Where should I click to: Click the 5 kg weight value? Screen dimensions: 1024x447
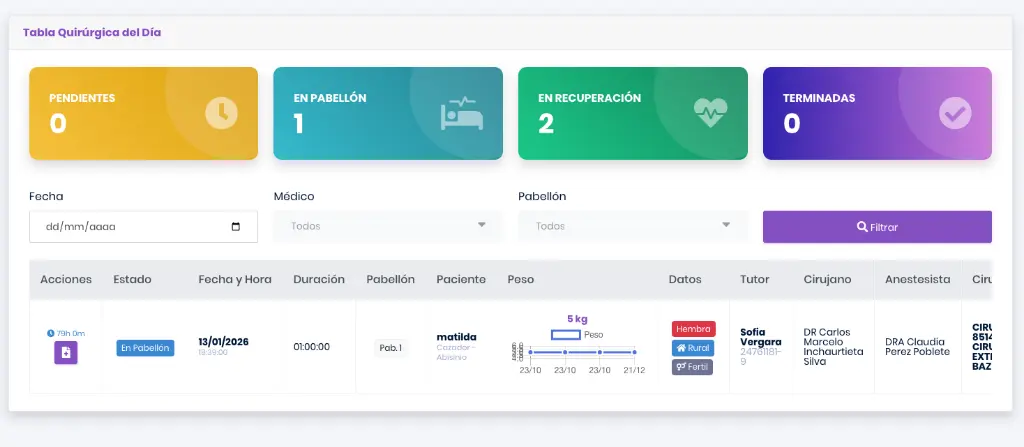(577, 320)
